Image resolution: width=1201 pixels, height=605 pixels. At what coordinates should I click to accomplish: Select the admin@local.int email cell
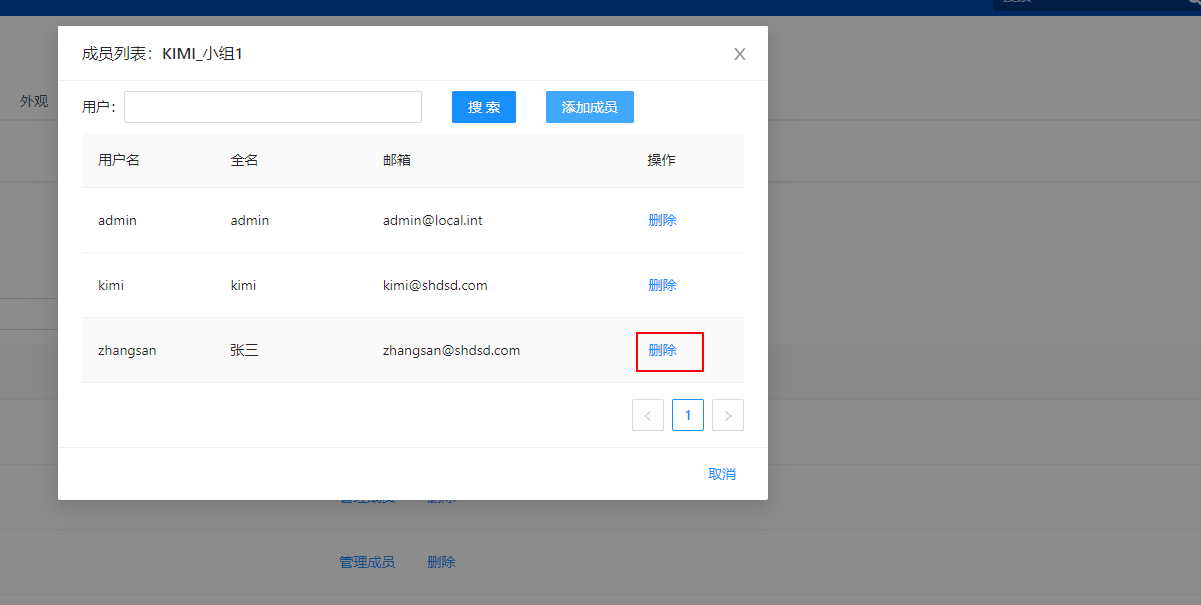(433, 220)
